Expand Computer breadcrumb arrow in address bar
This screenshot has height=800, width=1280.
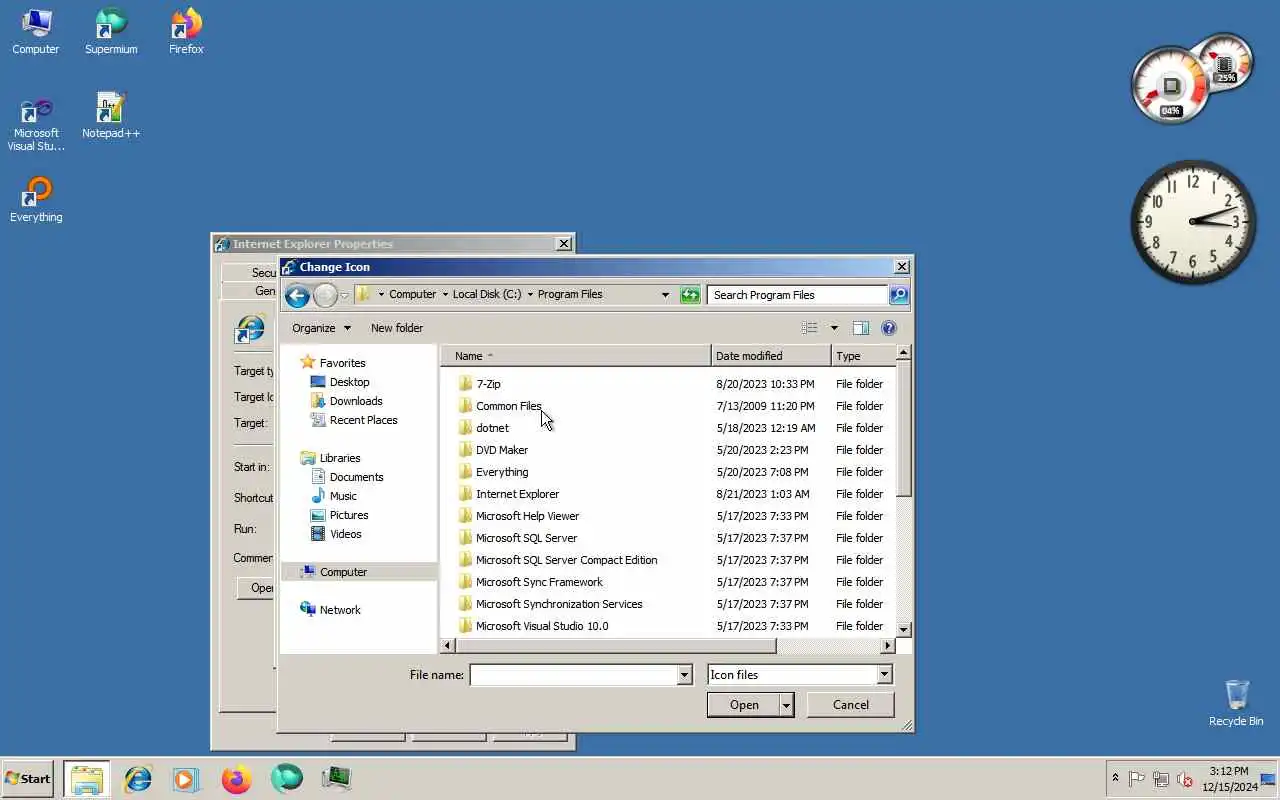(445, 295)
